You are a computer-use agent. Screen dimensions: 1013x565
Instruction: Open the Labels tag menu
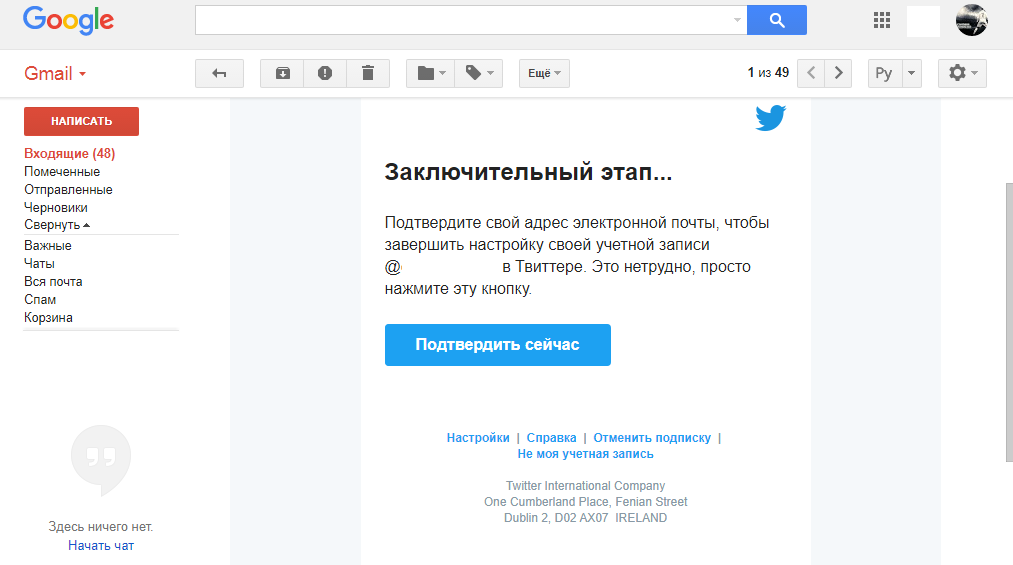coord(479,73)
